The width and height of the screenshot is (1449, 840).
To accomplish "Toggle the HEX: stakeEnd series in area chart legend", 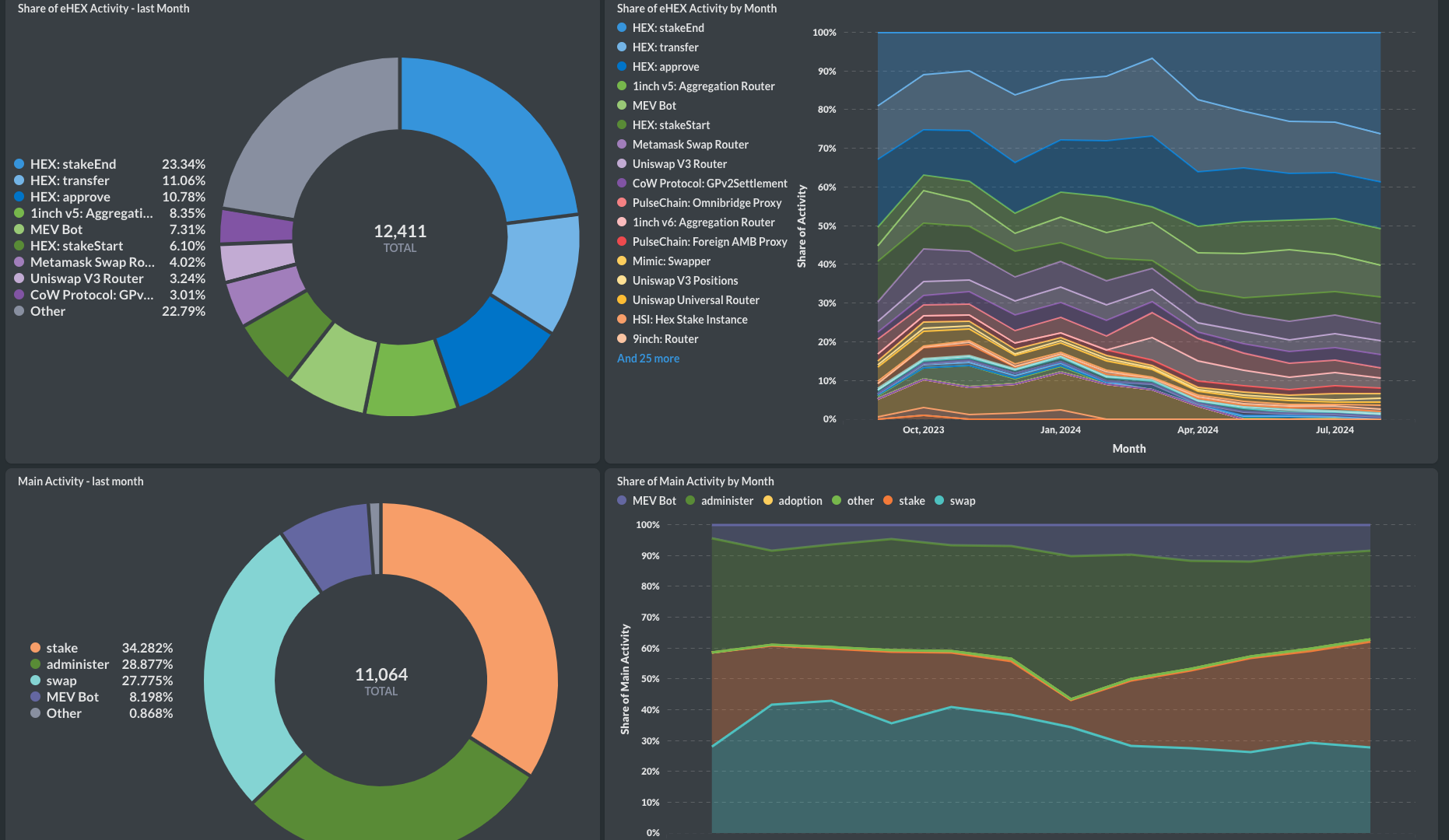I will (x=661, y=28).
